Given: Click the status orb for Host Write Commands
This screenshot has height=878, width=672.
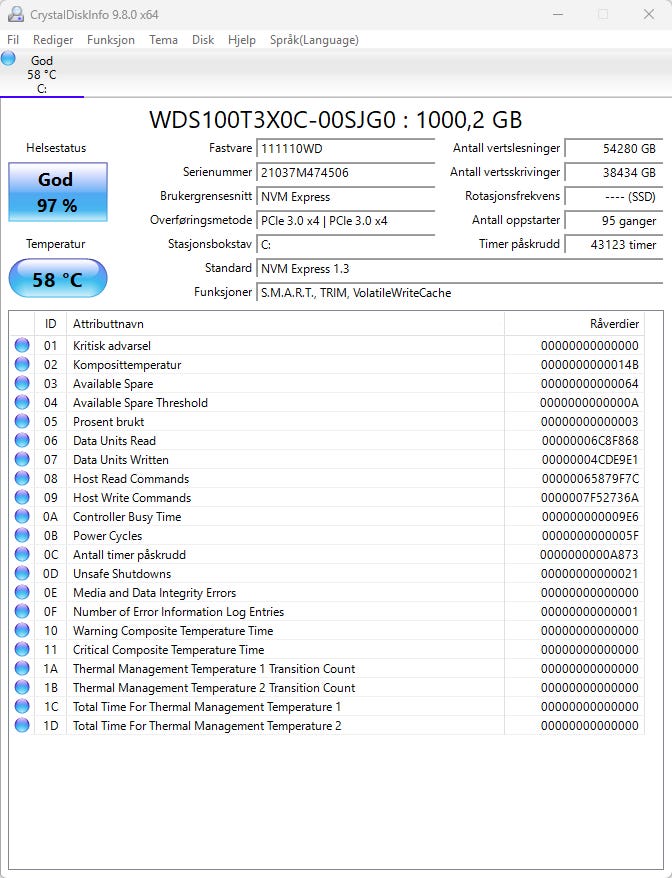Looking at the screenshot, I should coord(22,498).
